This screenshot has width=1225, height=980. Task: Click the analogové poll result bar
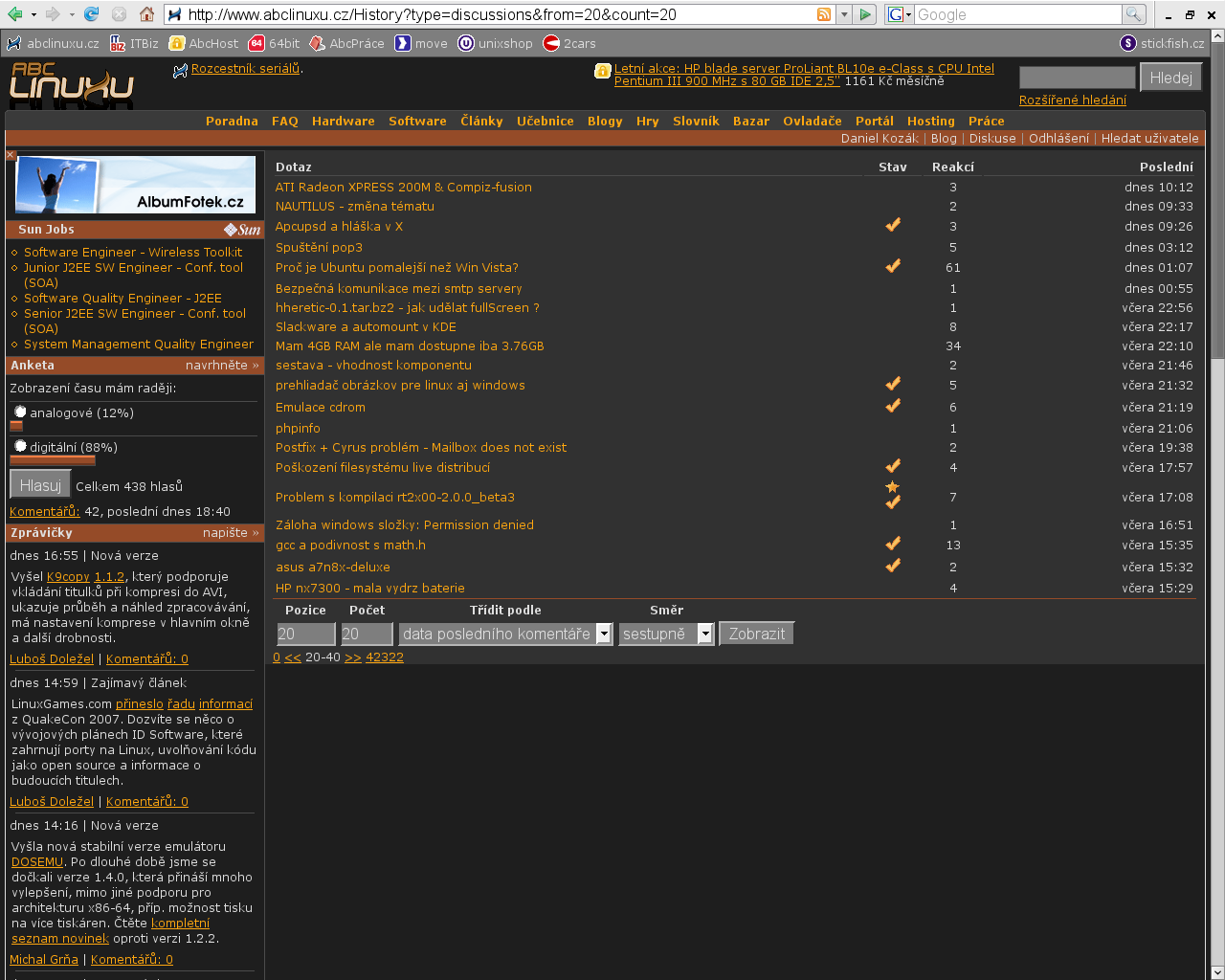[x=16, y=426]
